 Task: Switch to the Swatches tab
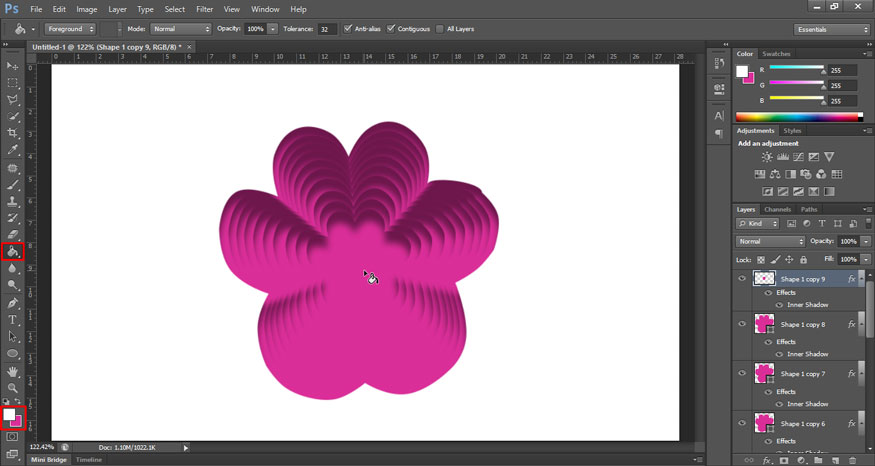point(776,53)
